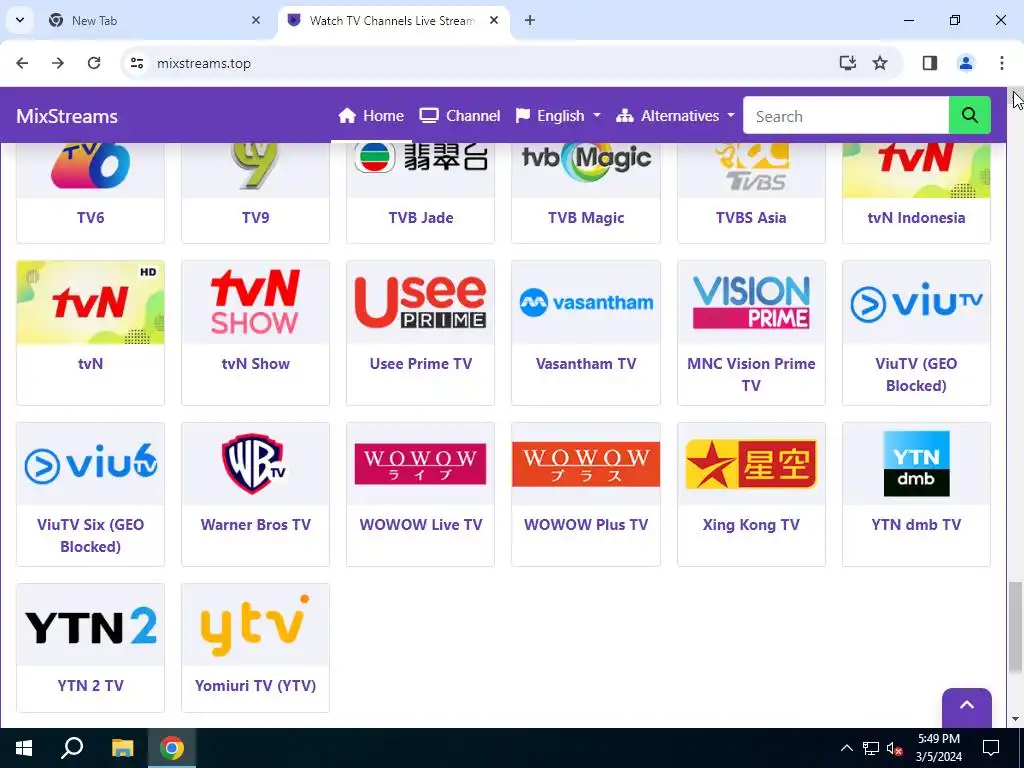Reload the page with refresh icon
The height and width of the screenshot is (768, 1024).
[94, 63]
